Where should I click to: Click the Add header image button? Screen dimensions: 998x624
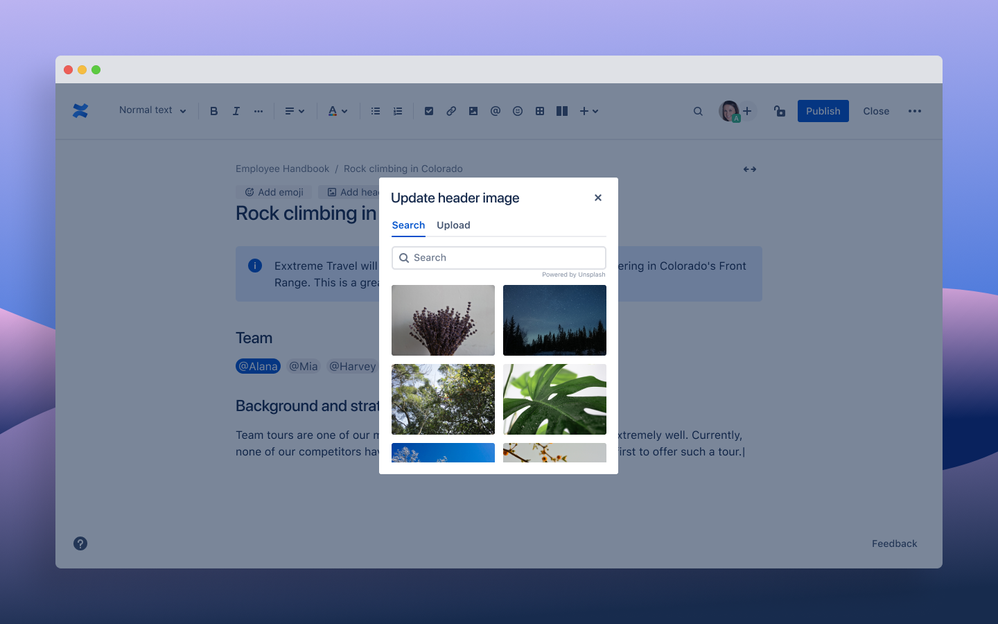click(349, 192)
